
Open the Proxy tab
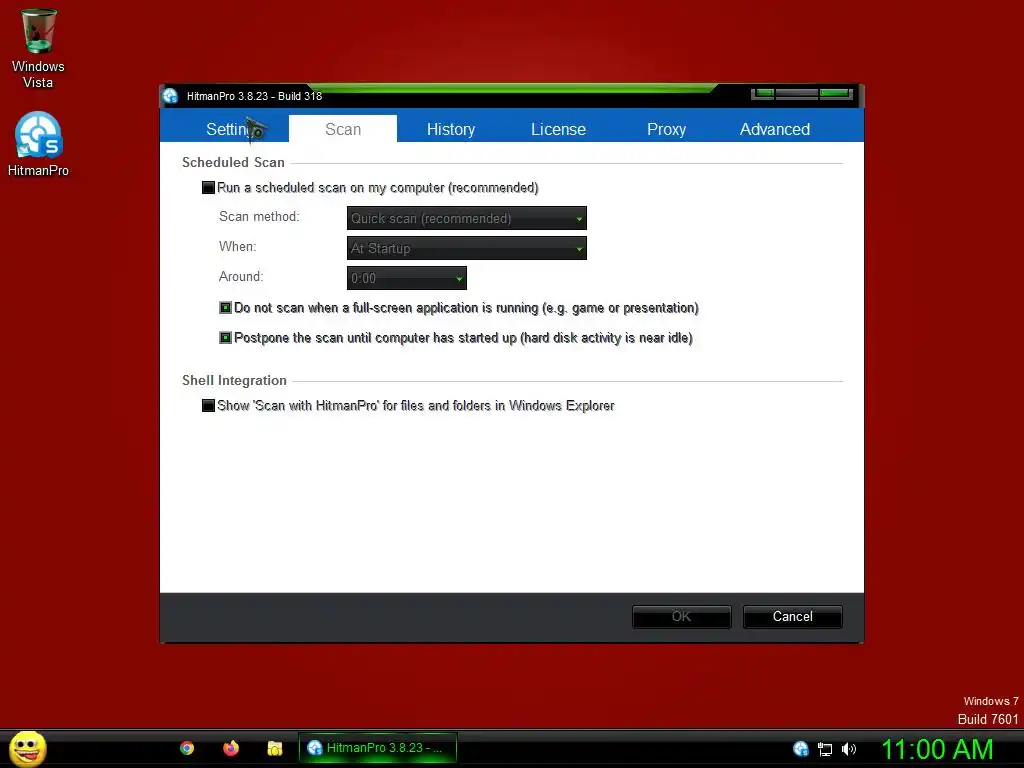tap(666, 129)
